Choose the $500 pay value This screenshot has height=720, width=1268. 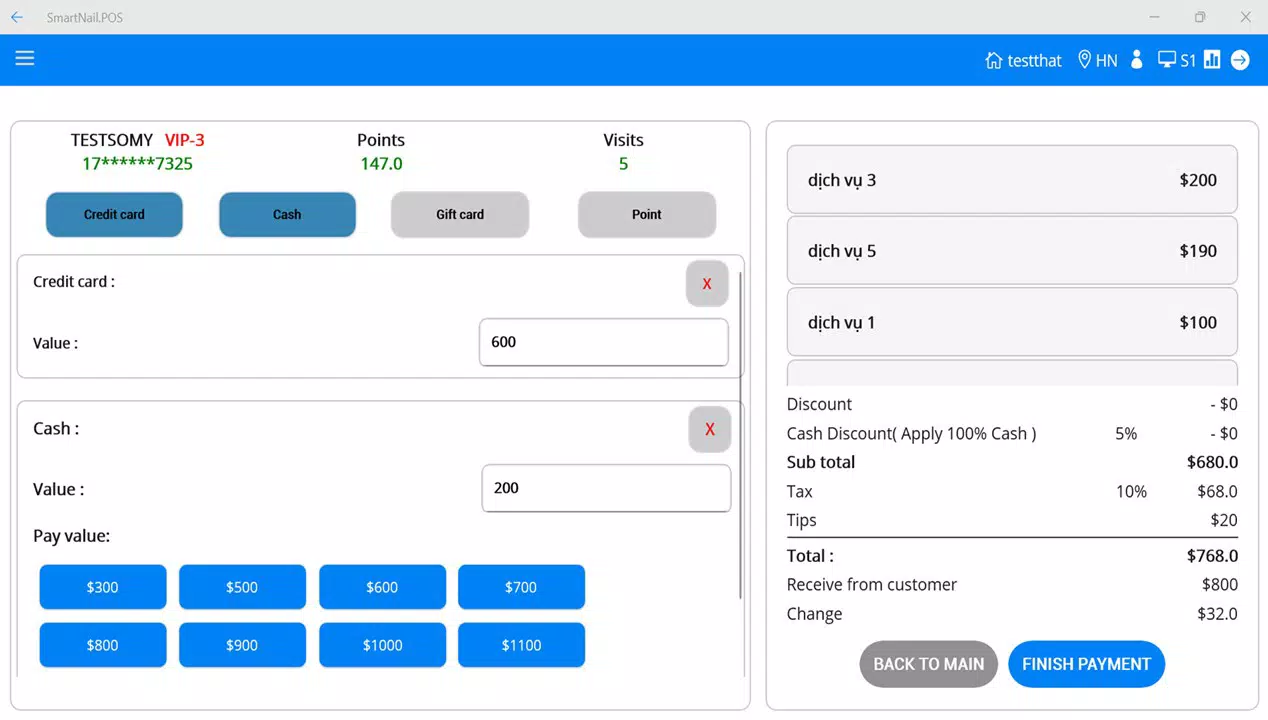click(x=242, y=587)
